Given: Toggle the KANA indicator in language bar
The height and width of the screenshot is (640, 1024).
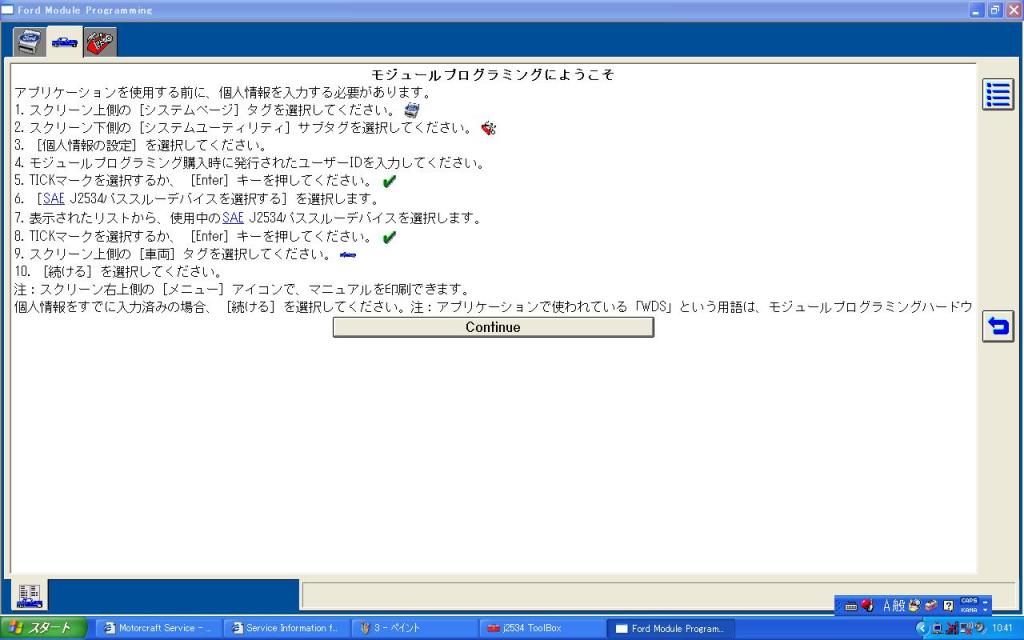Looking at the screenshot, I should (x=969, y=610).
